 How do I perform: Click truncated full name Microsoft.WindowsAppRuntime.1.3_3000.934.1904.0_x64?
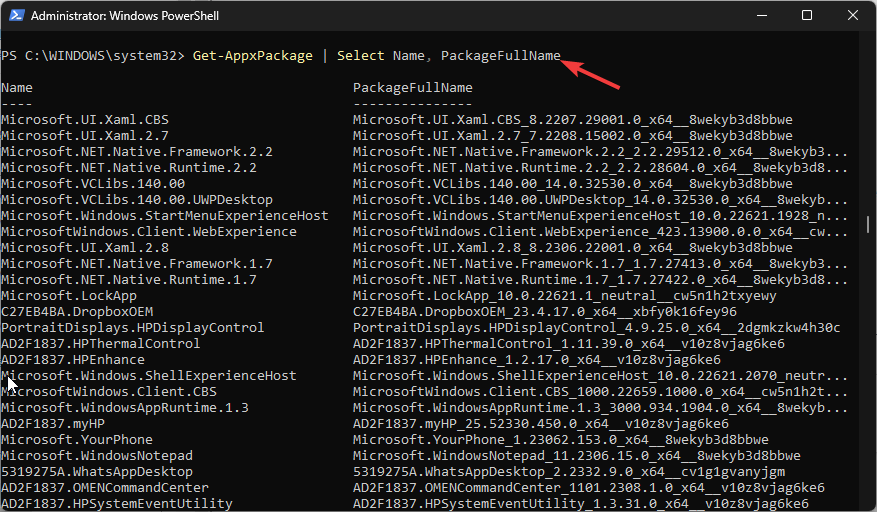click(x=600, y=408)
